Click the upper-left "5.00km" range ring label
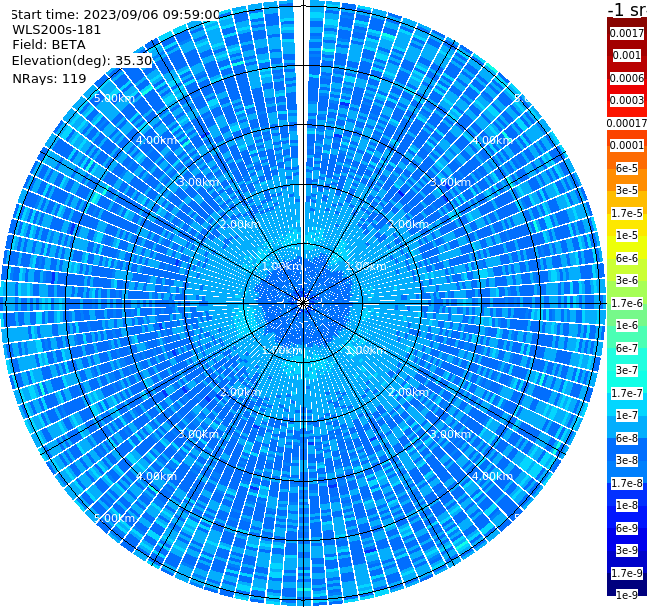Image resolution: width=647 pixels, height=607 pixels. click(x=114, y=98)
